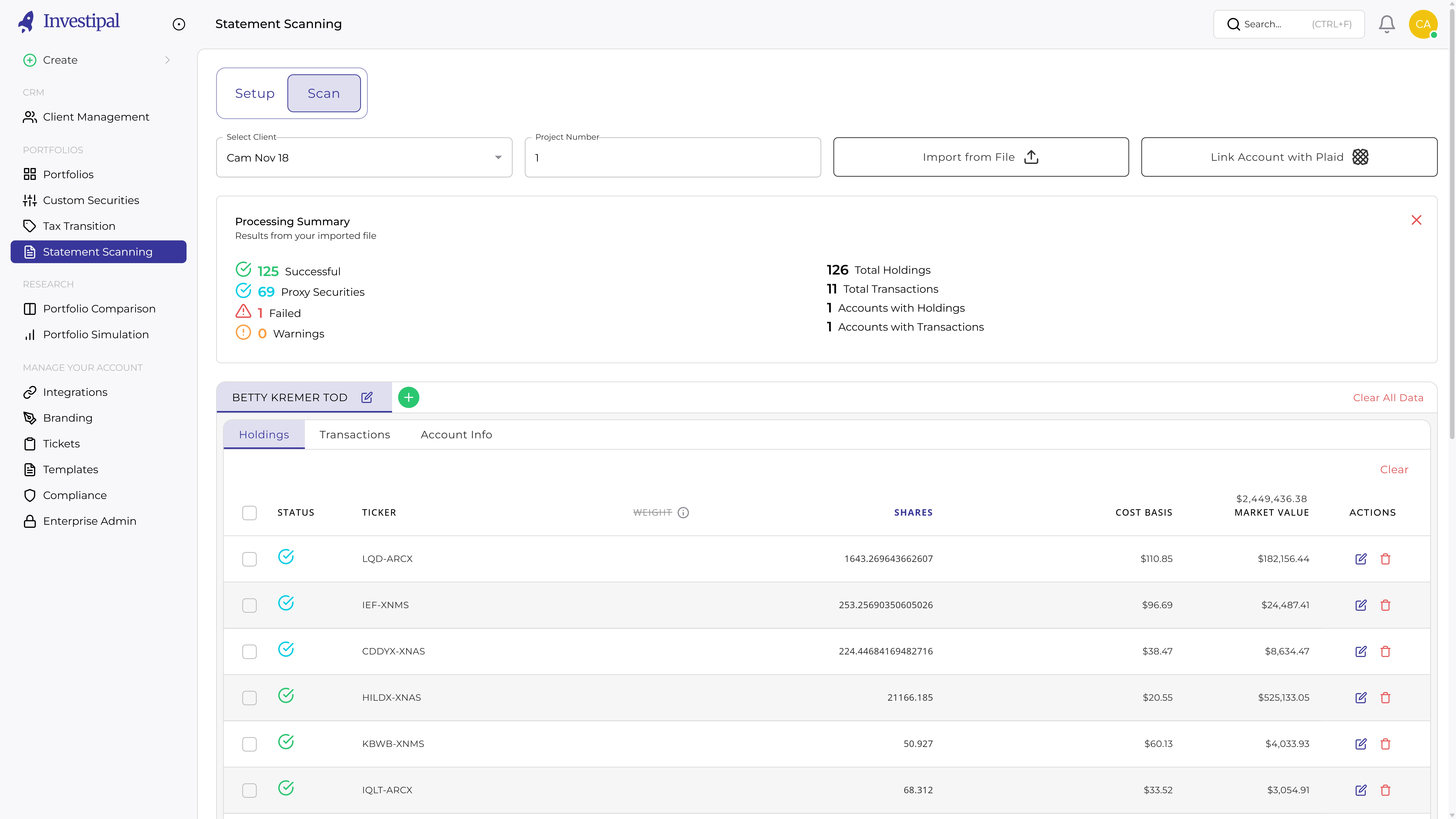Click the LQD-ARCX proxy status icon

(286, 557)
